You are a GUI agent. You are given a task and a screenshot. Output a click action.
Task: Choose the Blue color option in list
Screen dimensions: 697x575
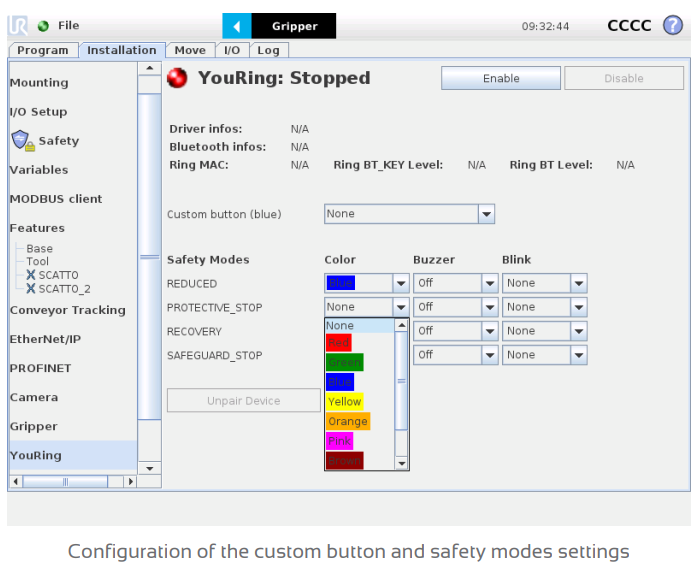coord(340,382)
